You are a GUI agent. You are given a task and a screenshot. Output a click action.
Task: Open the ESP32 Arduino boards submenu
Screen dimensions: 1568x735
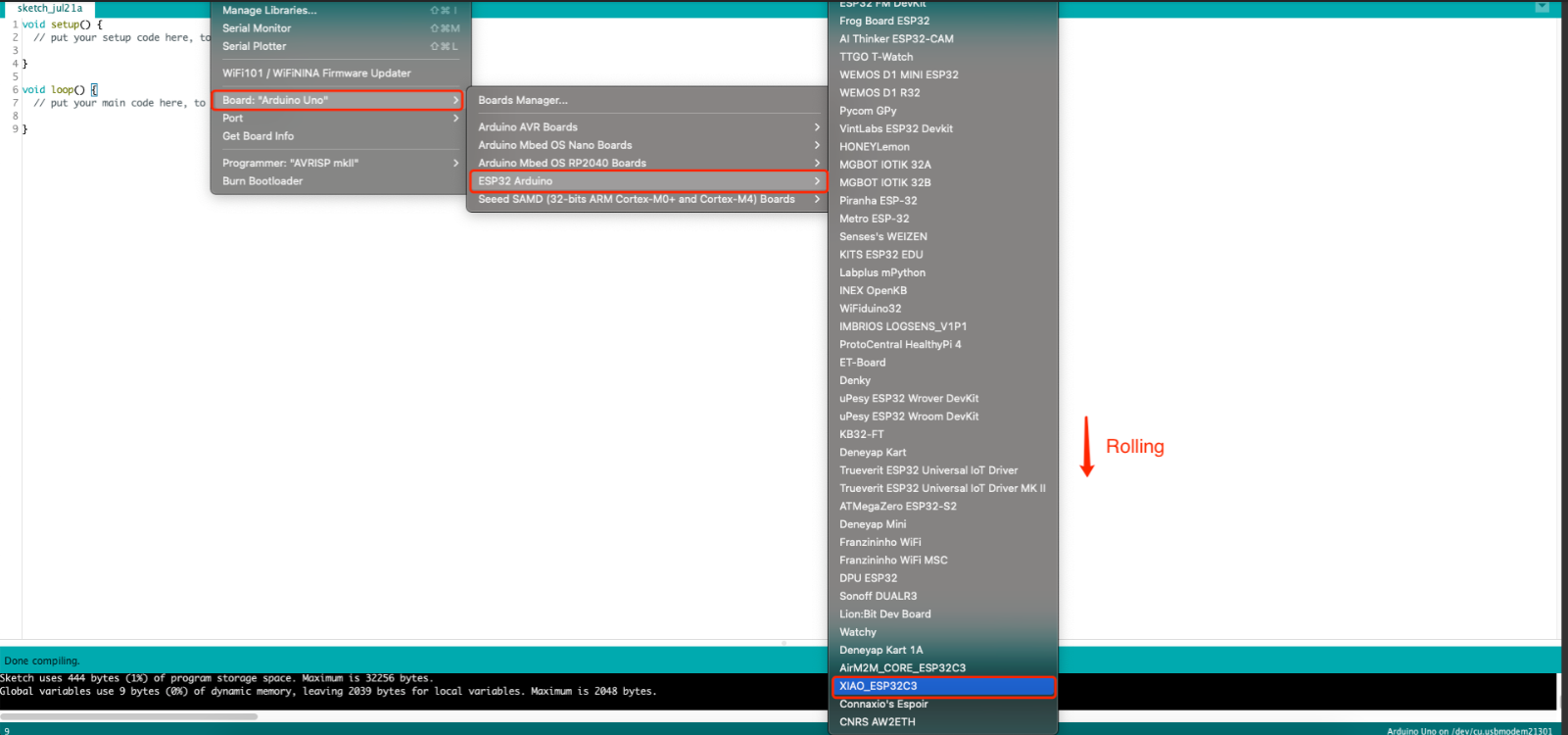point(647,181)
